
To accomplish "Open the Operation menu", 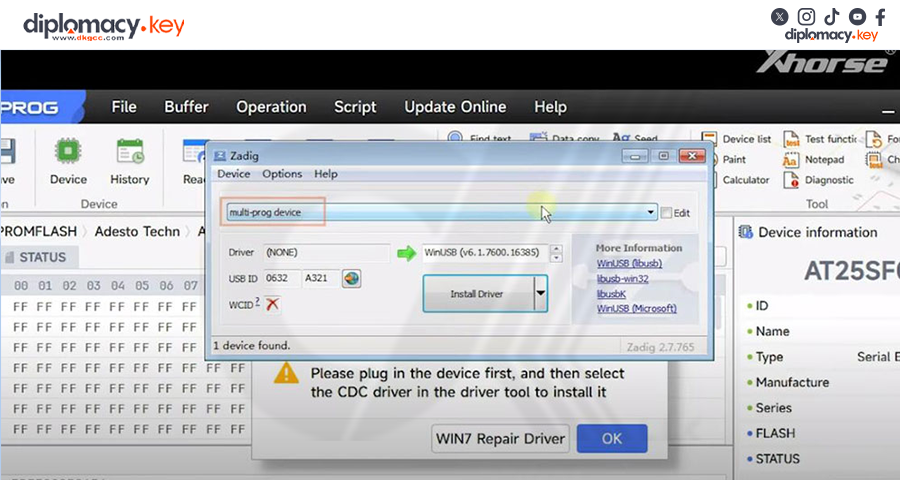I will point(271,107).
